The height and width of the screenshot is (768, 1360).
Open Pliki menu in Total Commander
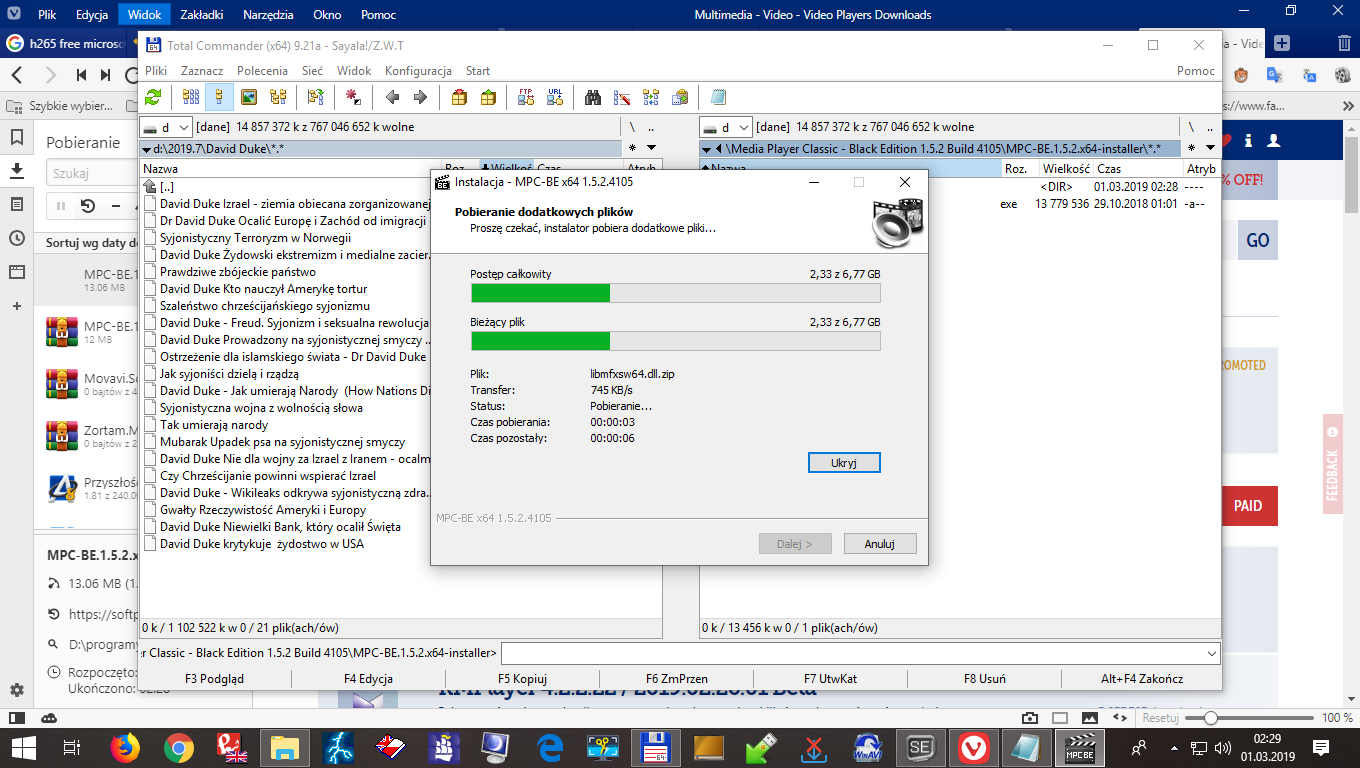click(x=156, y=71)
